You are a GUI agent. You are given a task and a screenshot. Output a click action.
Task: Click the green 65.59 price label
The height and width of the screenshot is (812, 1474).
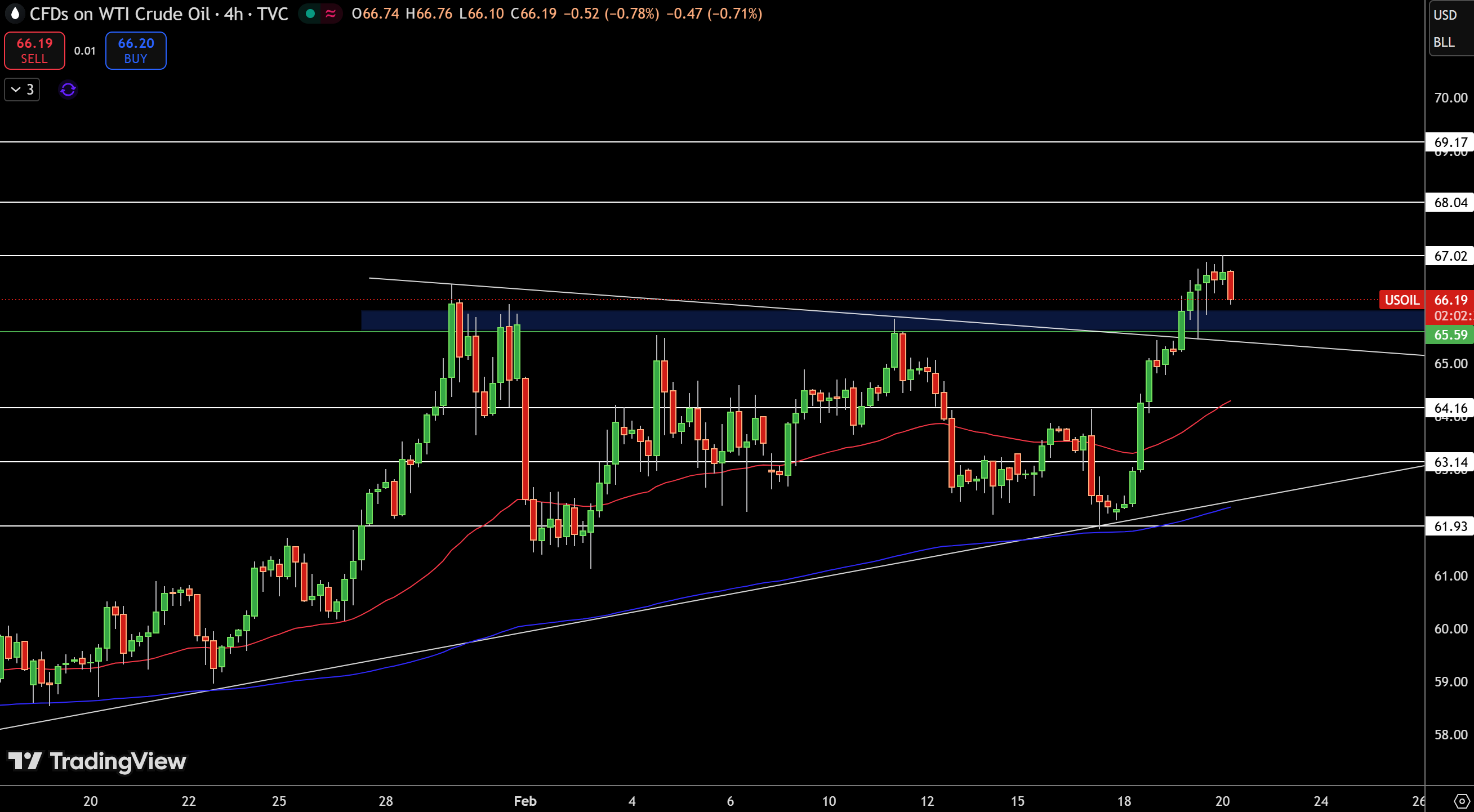click(1450, 334)
